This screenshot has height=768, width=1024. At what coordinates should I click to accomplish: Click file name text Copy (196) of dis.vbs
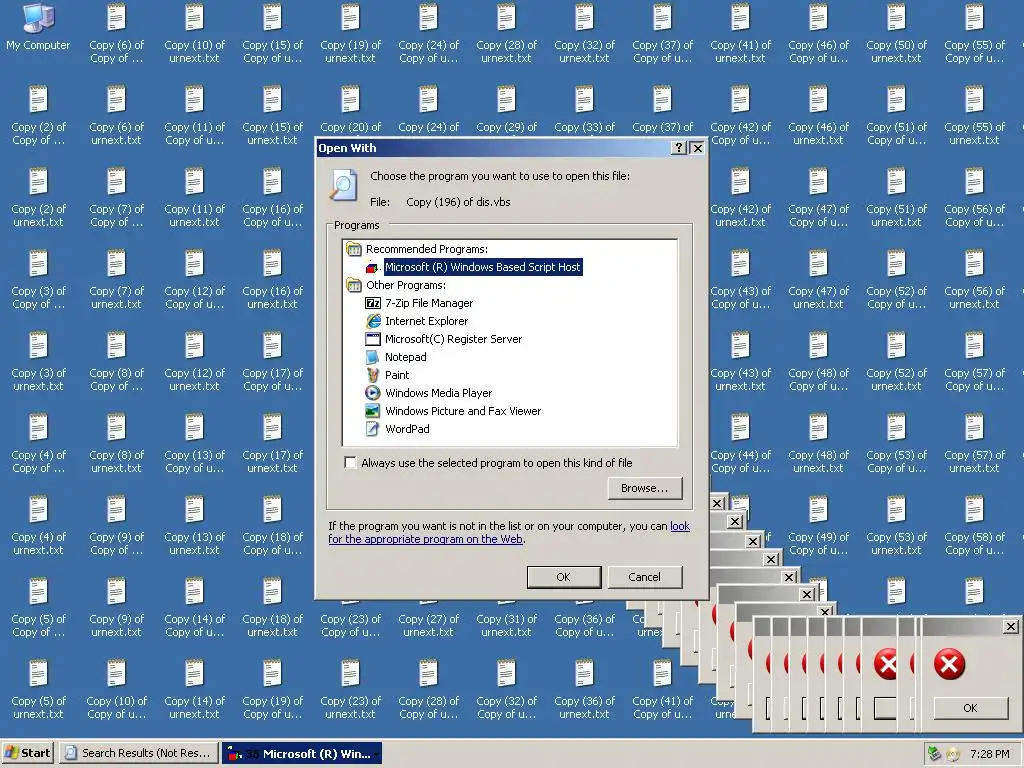[458, 202]
